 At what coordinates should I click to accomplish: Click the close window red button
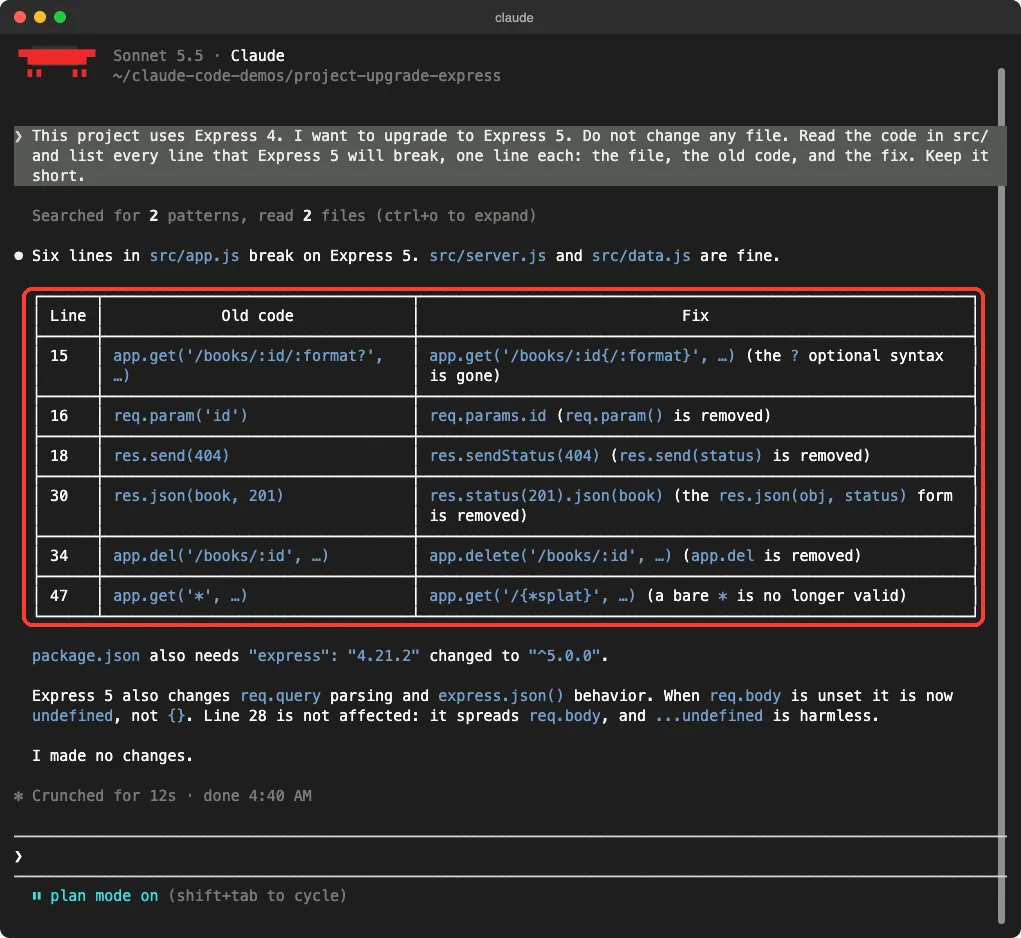[20, 17]
